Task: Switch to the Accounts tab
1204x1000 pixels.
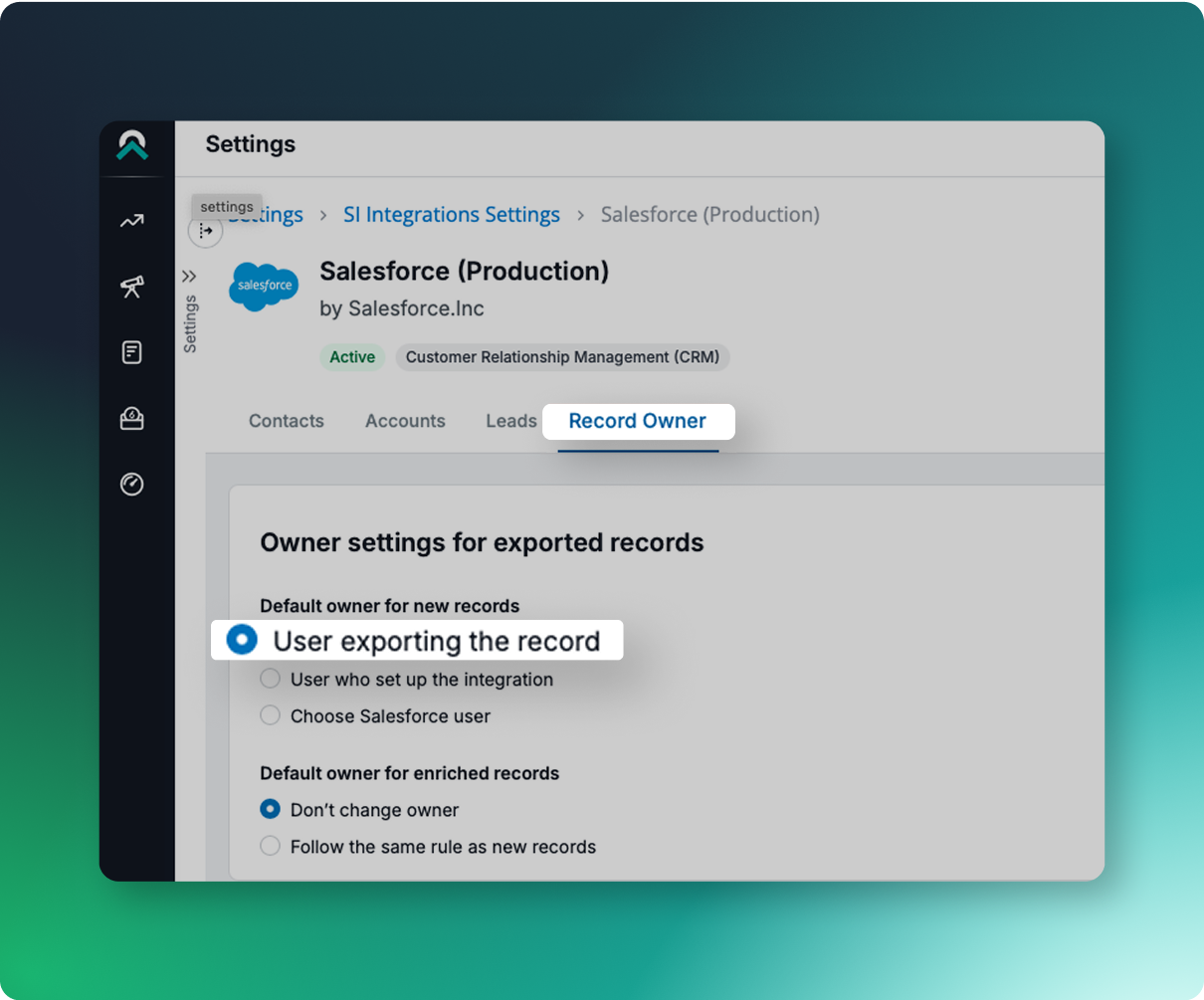Action: [405, 421]
